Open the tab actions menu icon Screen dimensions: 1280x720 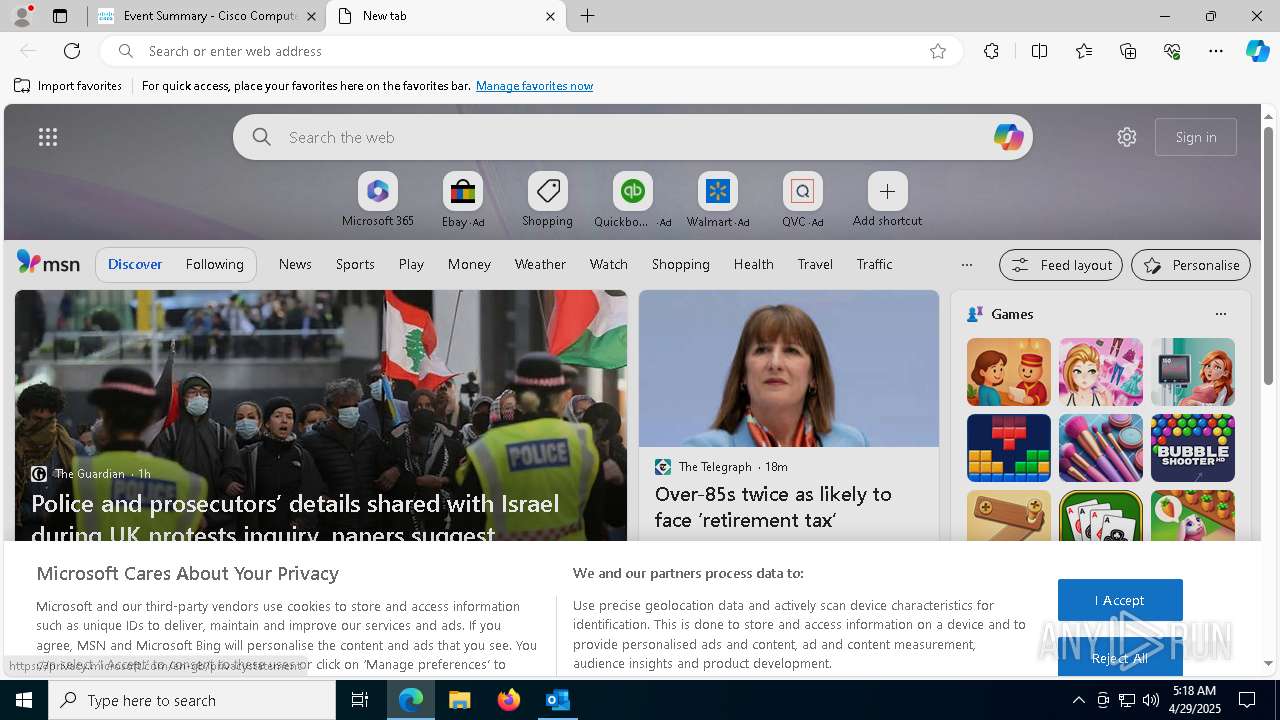(60, 16)
